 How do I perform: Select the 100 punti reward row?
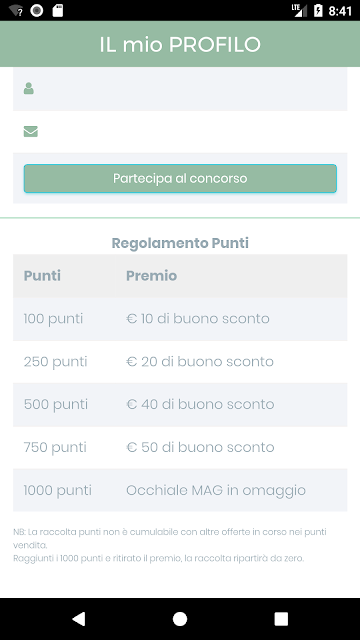coord(180,319)
